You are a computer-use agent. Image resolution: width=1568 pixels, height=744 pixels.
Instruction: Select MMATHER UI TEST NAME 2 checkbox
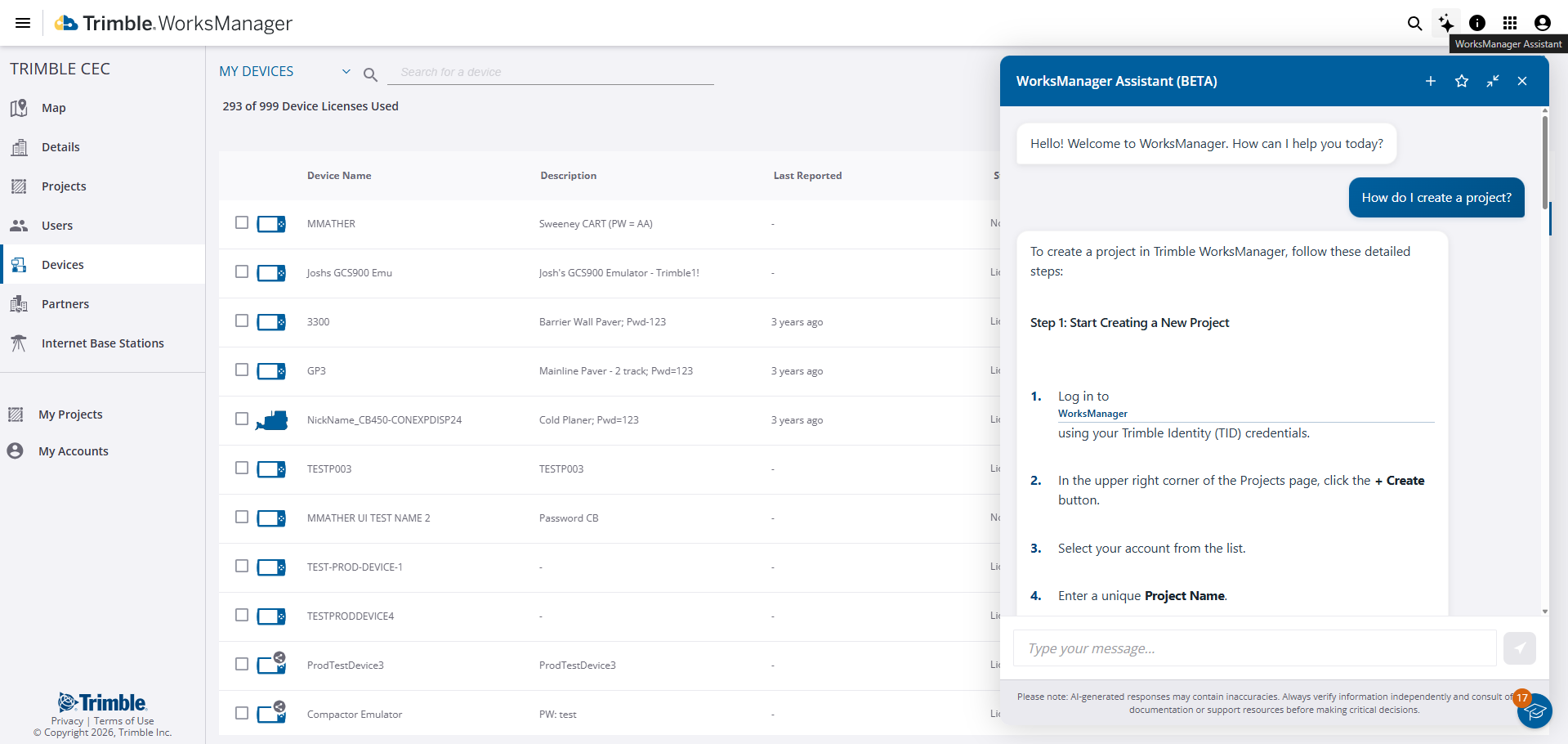242,517
